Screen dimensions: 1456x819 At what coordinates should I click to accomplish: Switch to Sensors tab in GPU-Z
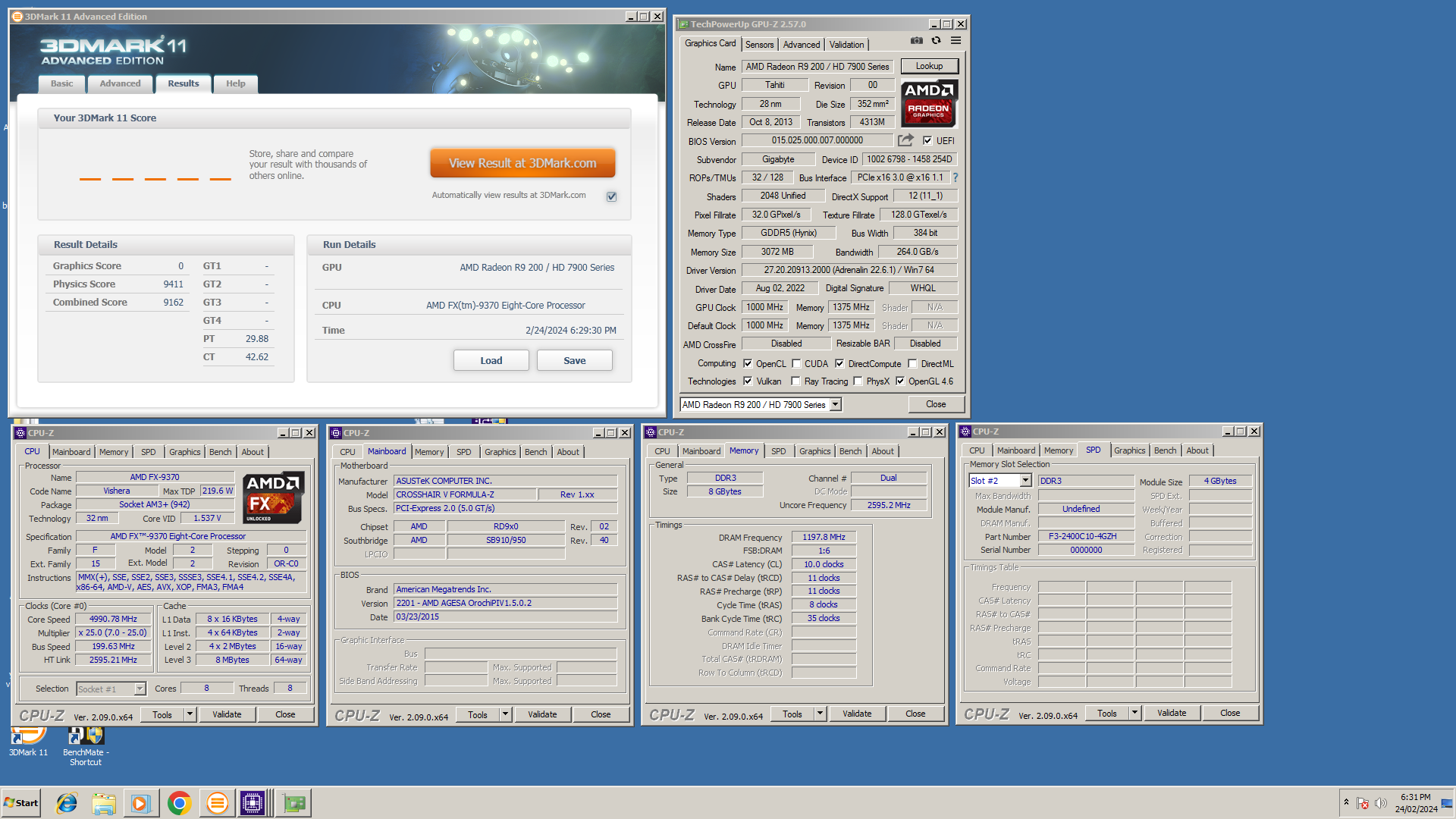pyautogui.click(x=759, y=45)
